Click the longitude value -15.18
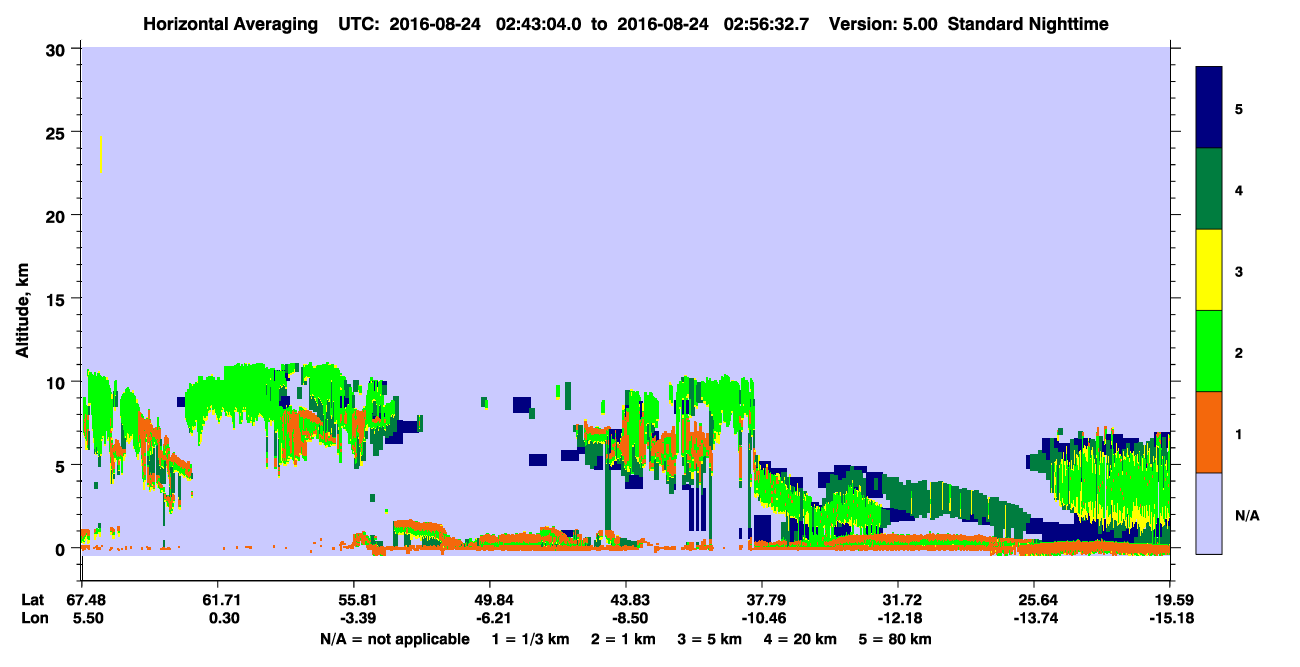This screenshot has width=1300, height=667. [x=1170, y=619]
